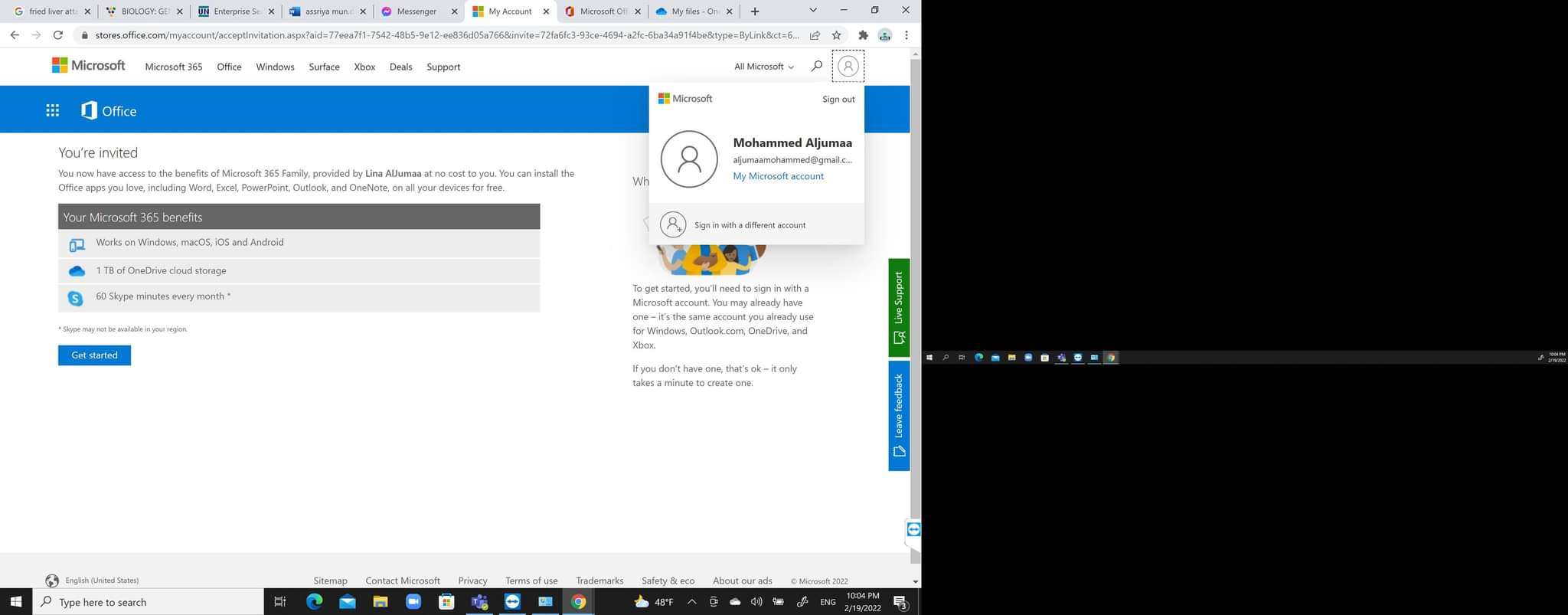Image resolution: width=1568 pixels, height=615 pixels.
Task: Open the My Microsoft account link
Action: click(x=778, y=176)
